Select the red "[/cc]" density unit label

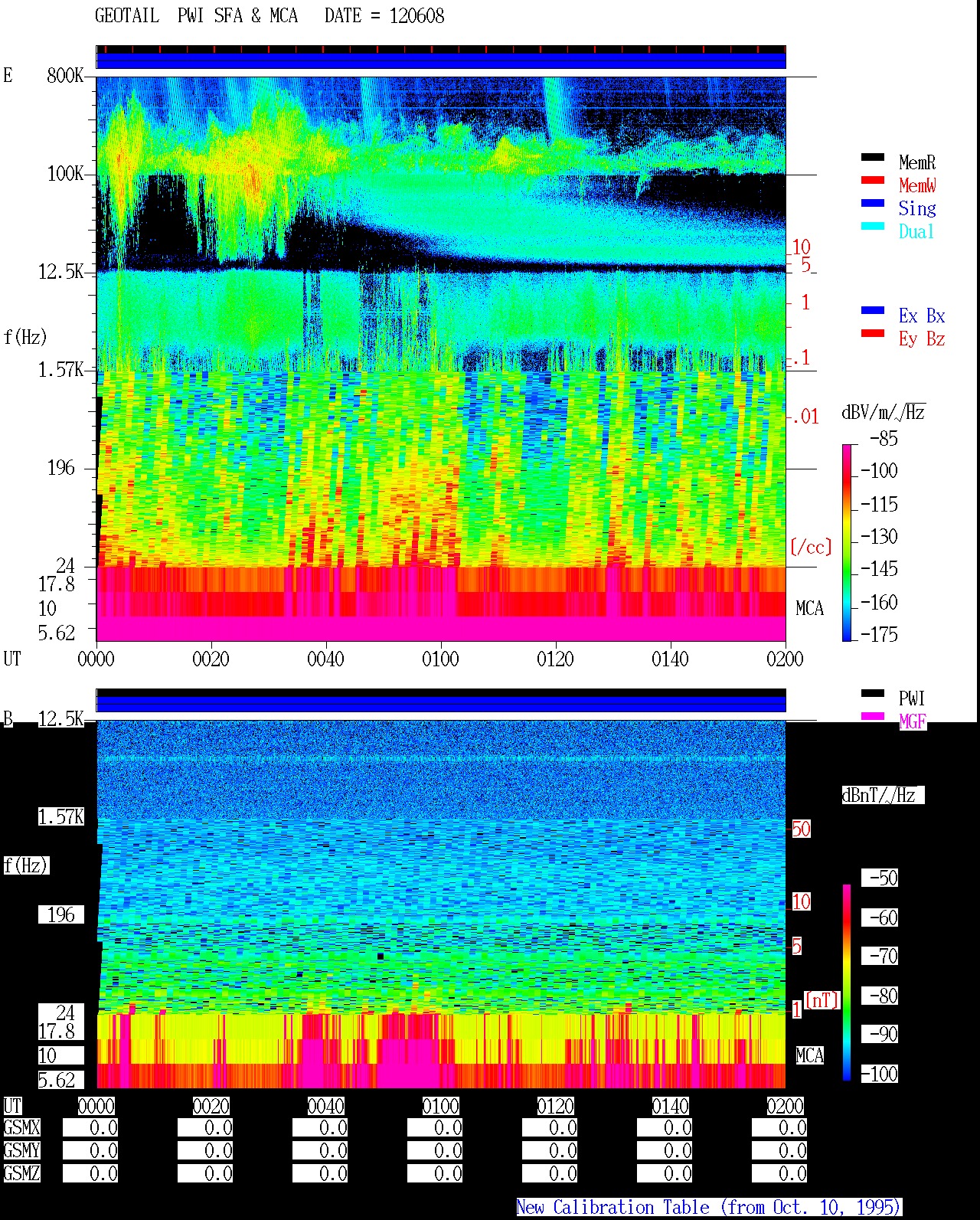coord(811,547)
